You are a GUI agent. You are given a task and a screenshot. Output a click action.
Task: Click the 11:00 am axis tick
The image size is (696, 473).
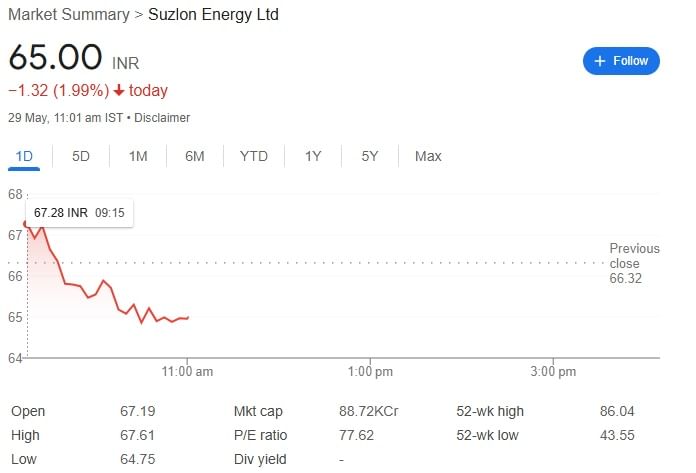(187, 371)
